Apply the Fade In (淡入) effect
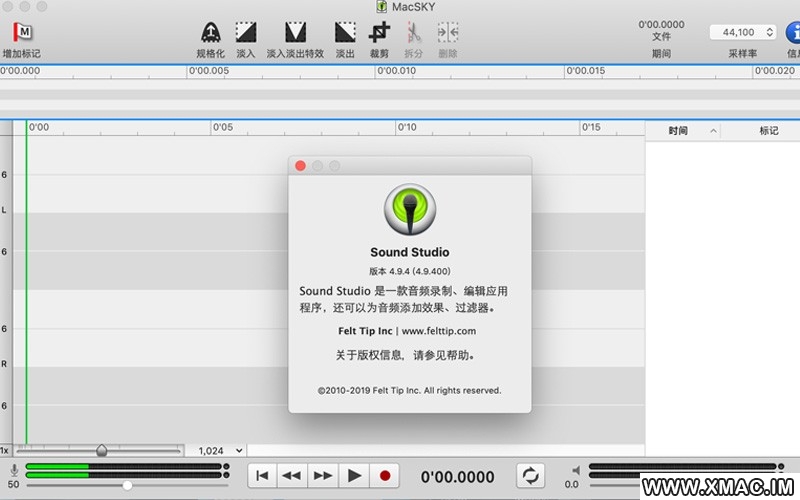 (x=245, y=33)
